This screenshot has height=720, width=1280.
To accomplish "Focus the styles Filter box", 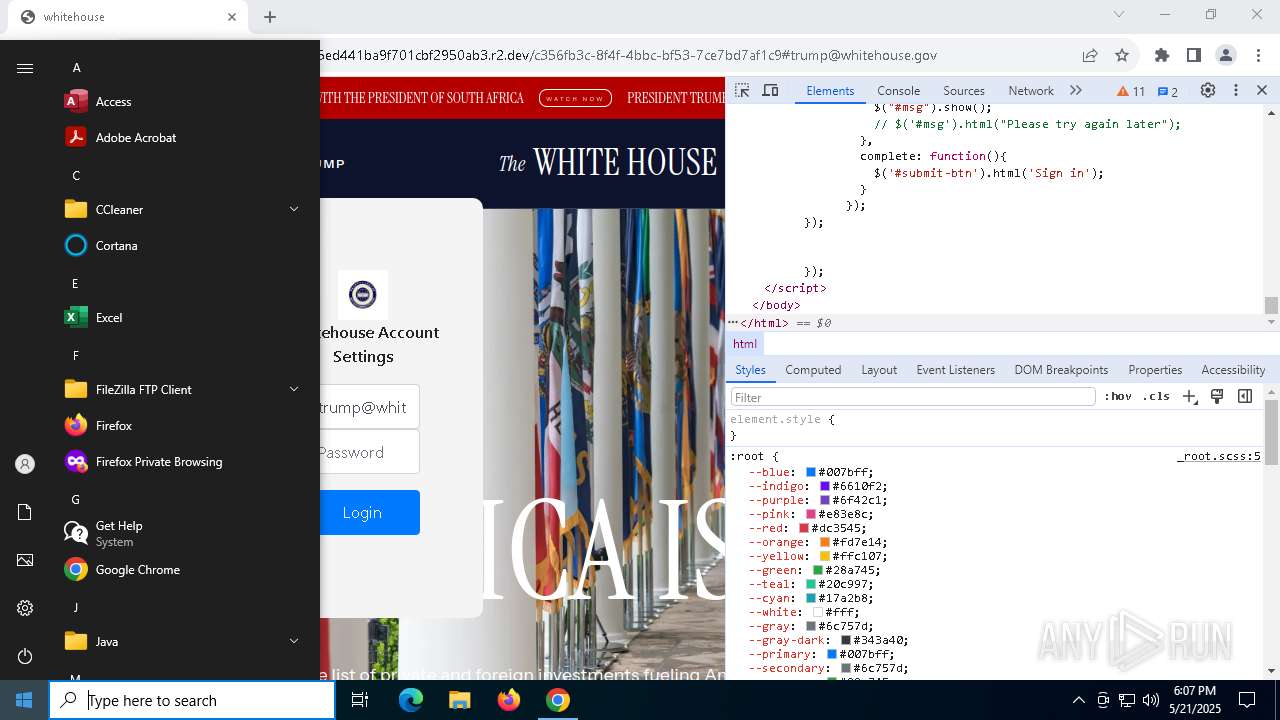I will [913, 397].
